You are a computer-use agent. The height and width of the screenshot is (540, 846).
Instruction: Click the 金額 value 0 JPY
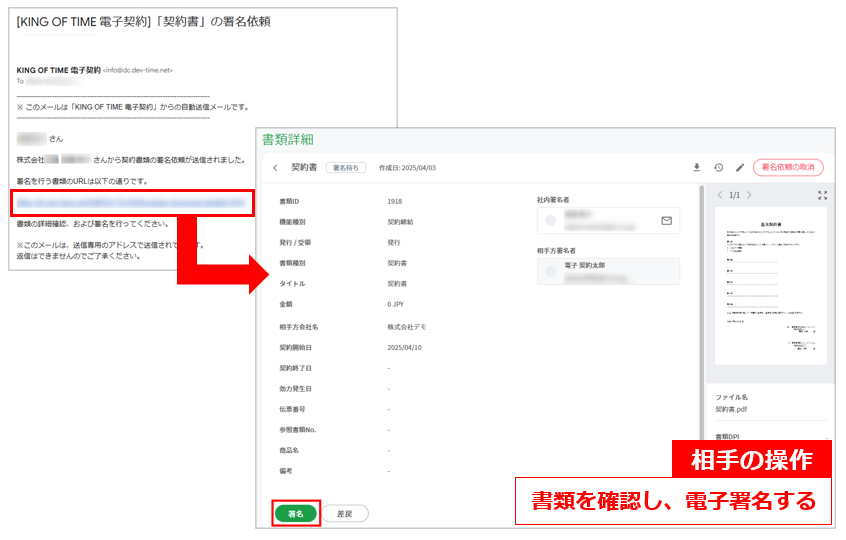point(395,304)
